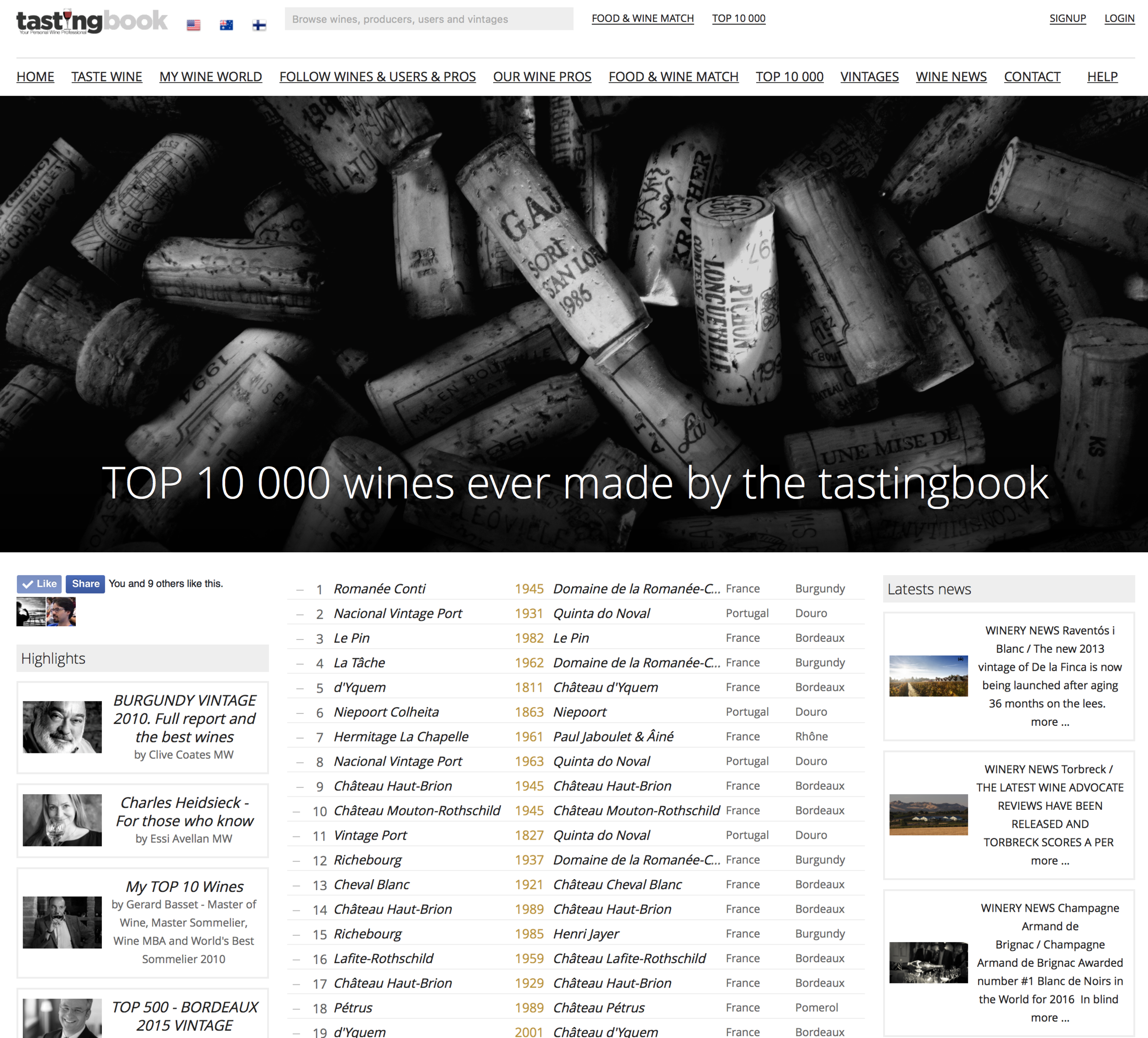The height and width of the screenshot is (1038, 1148).
Task: Select the US flag language icon
Action: [194, 25]
